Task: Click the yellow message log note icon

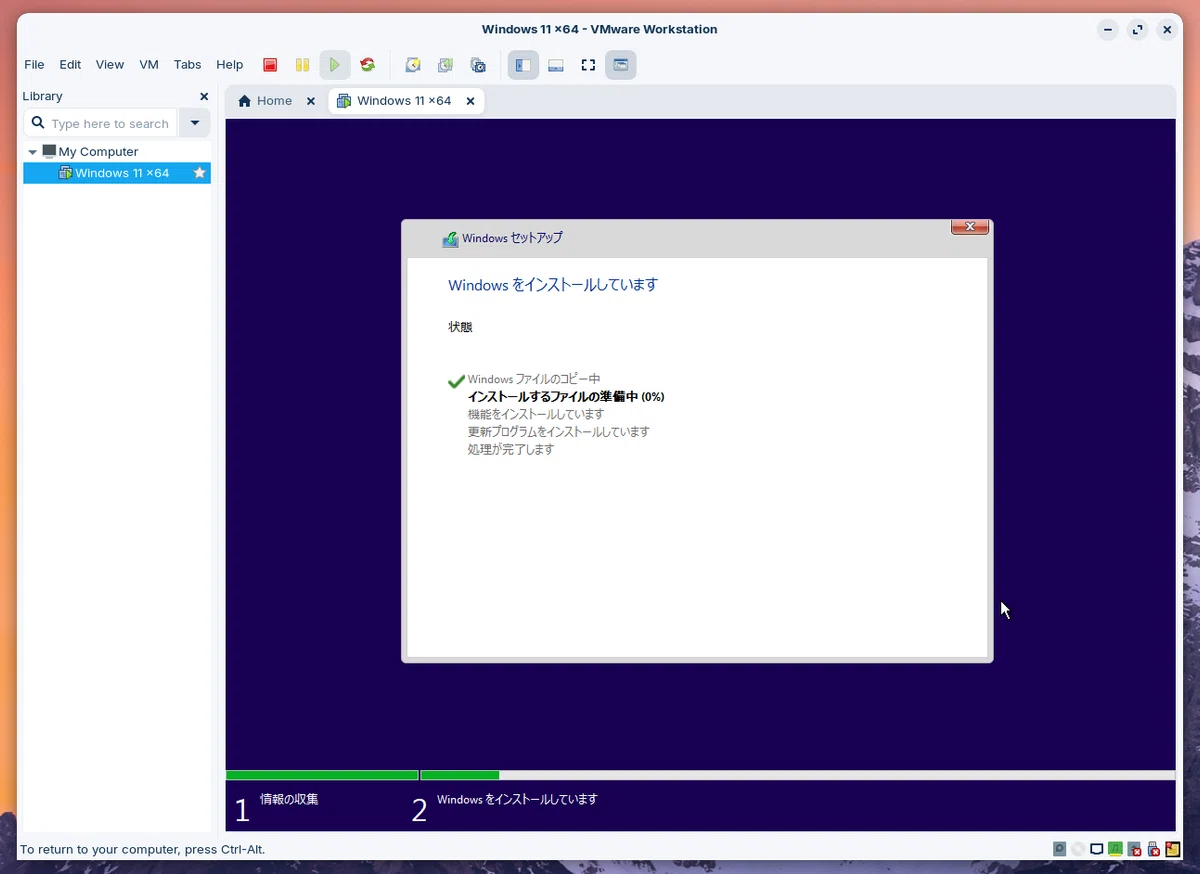Action: click(1172, 849)
